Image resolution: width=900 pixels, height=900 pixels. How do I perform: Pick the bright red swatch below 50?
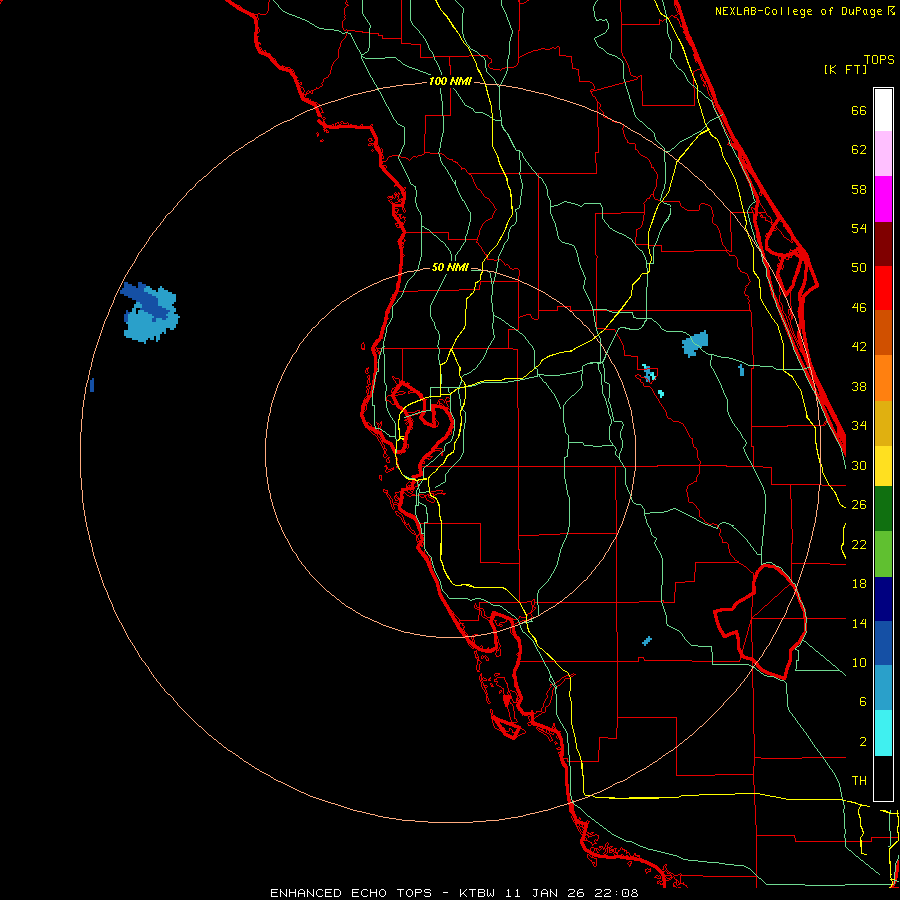(883, 288)
